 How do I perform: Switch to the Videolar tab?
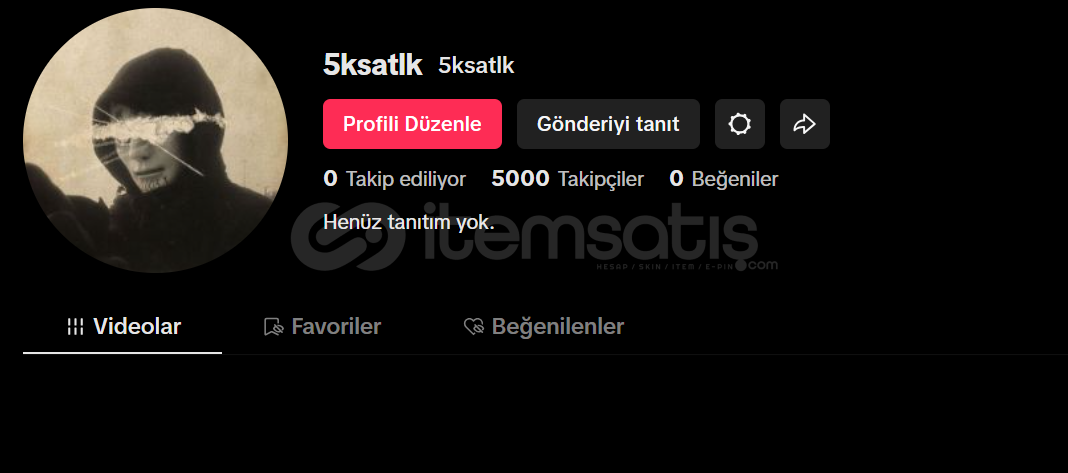(x=123, y=327)
